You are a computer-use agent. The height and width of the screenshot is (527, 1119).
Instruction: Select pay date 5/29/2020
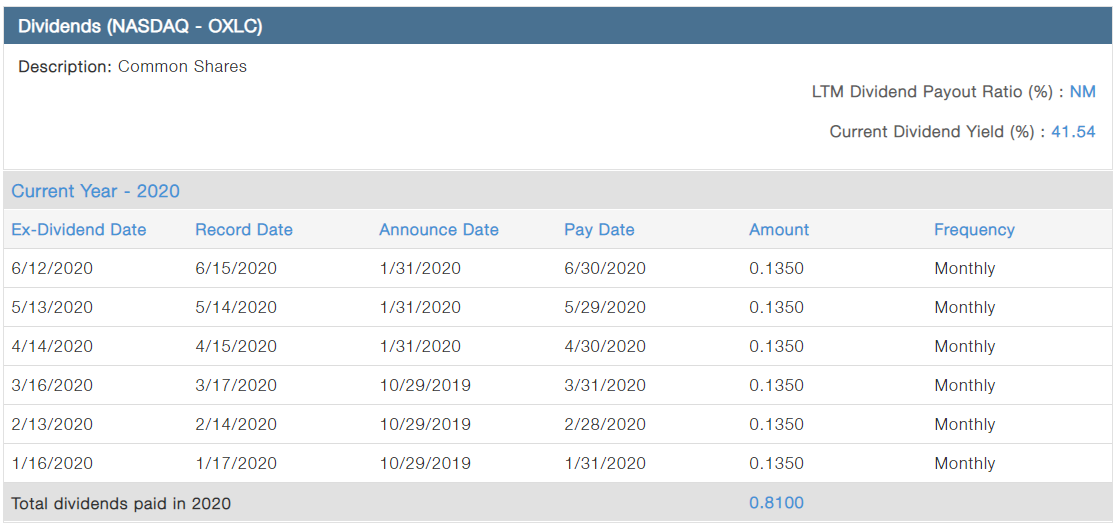[x=605, y=308]
